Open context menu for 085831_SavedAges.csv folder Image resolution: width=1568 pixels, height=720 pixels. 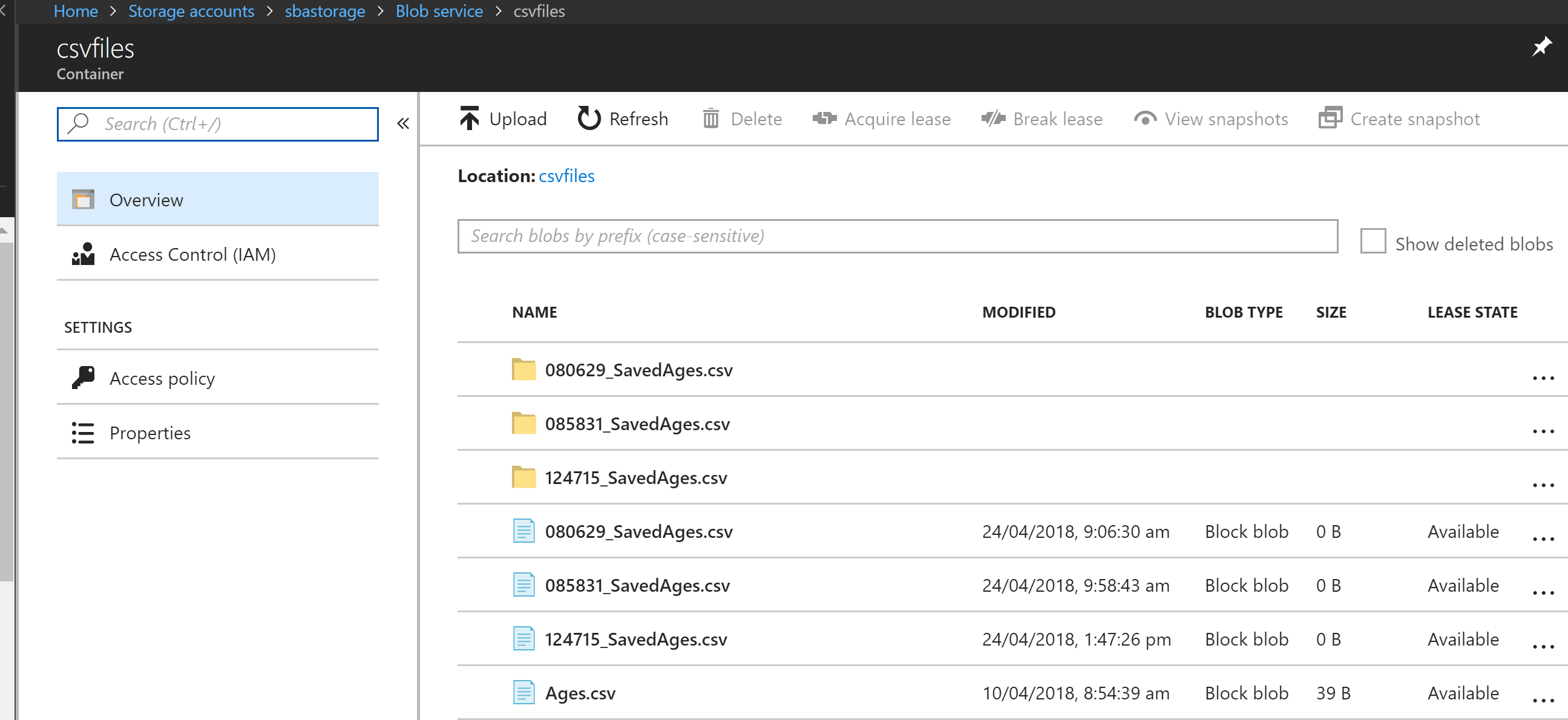coord(1543,432)
